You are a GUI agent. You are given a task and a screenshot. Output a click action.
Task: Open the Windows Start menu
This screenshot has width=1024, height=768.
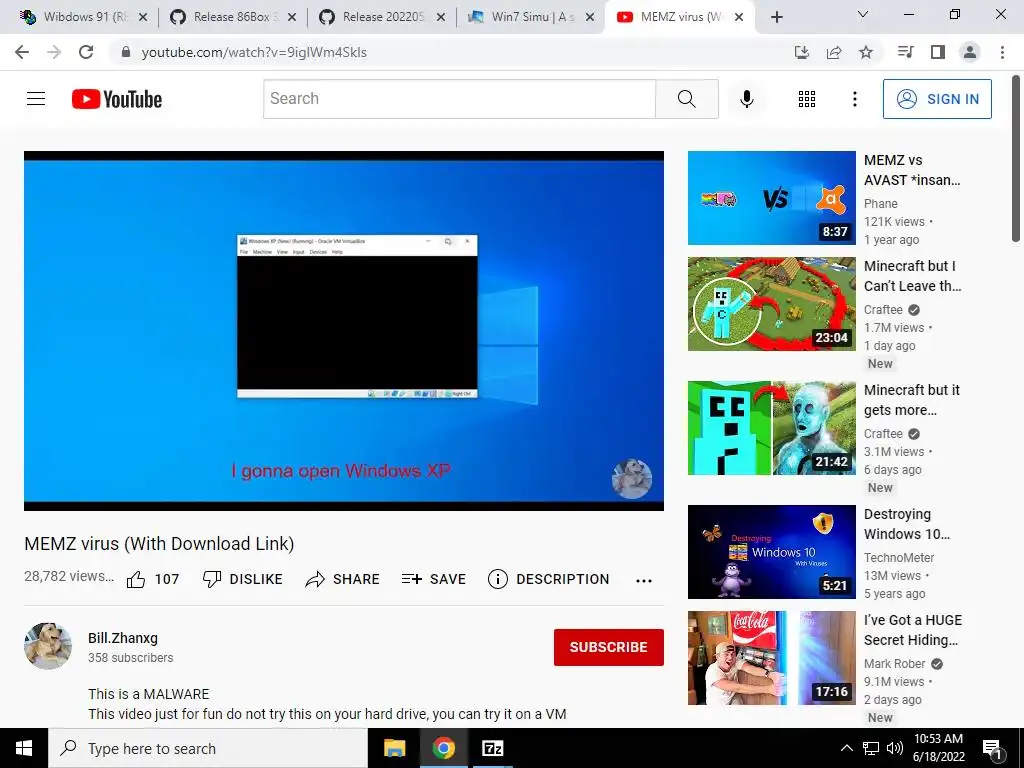coord(24,748)
